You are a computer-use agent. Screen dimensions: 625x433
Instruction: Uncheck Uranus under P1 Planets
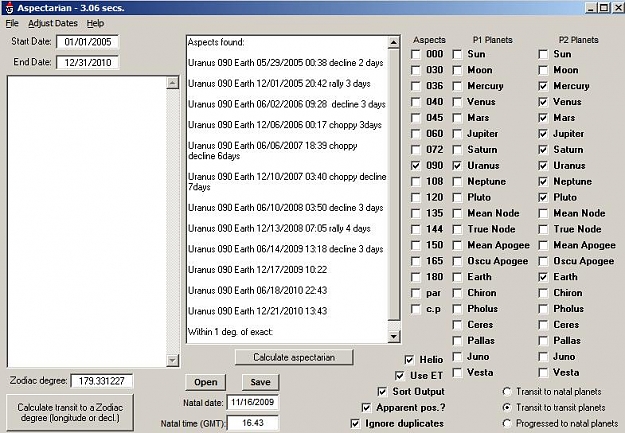click(x=457, y=165)
